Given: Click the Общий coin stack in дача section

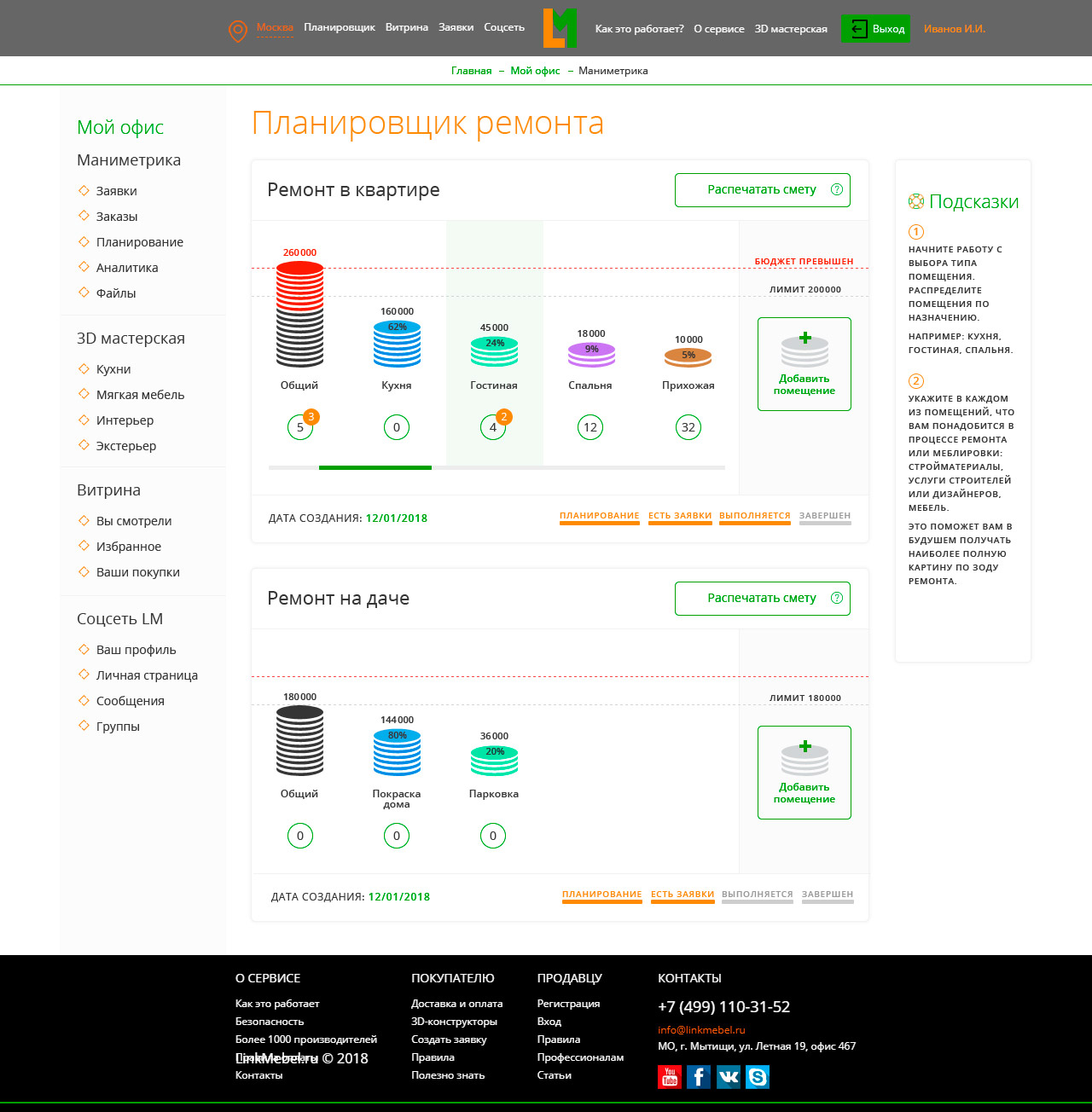Looking at the screenshot, I should coord(299,741).
